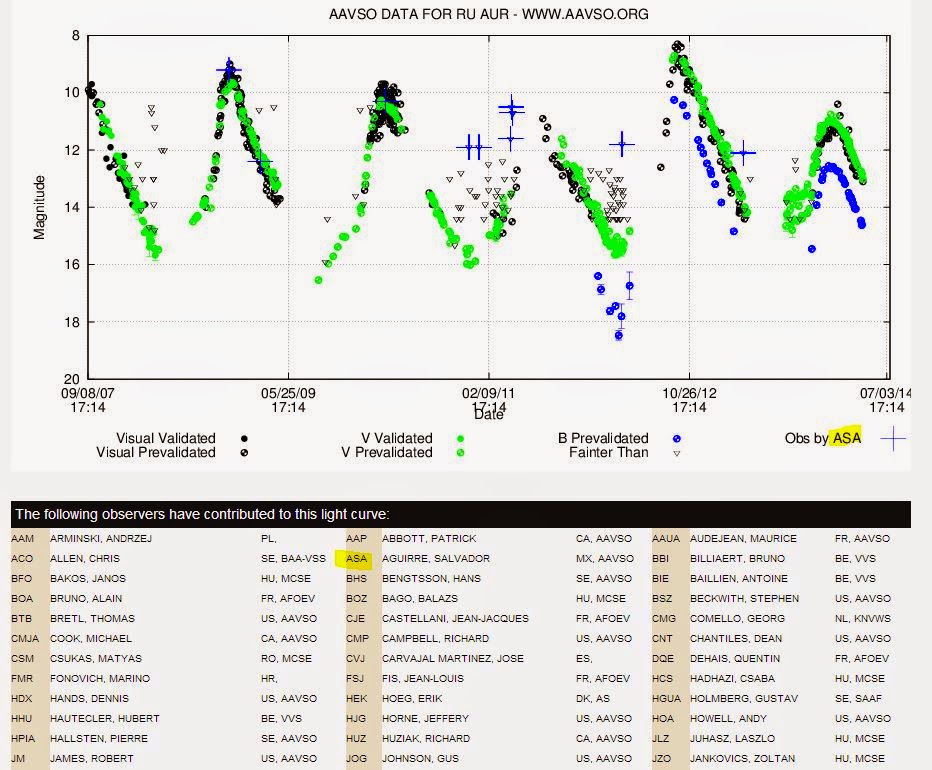
Task: Click the 05/25/09 date axis label
Action: click(288, 394)
